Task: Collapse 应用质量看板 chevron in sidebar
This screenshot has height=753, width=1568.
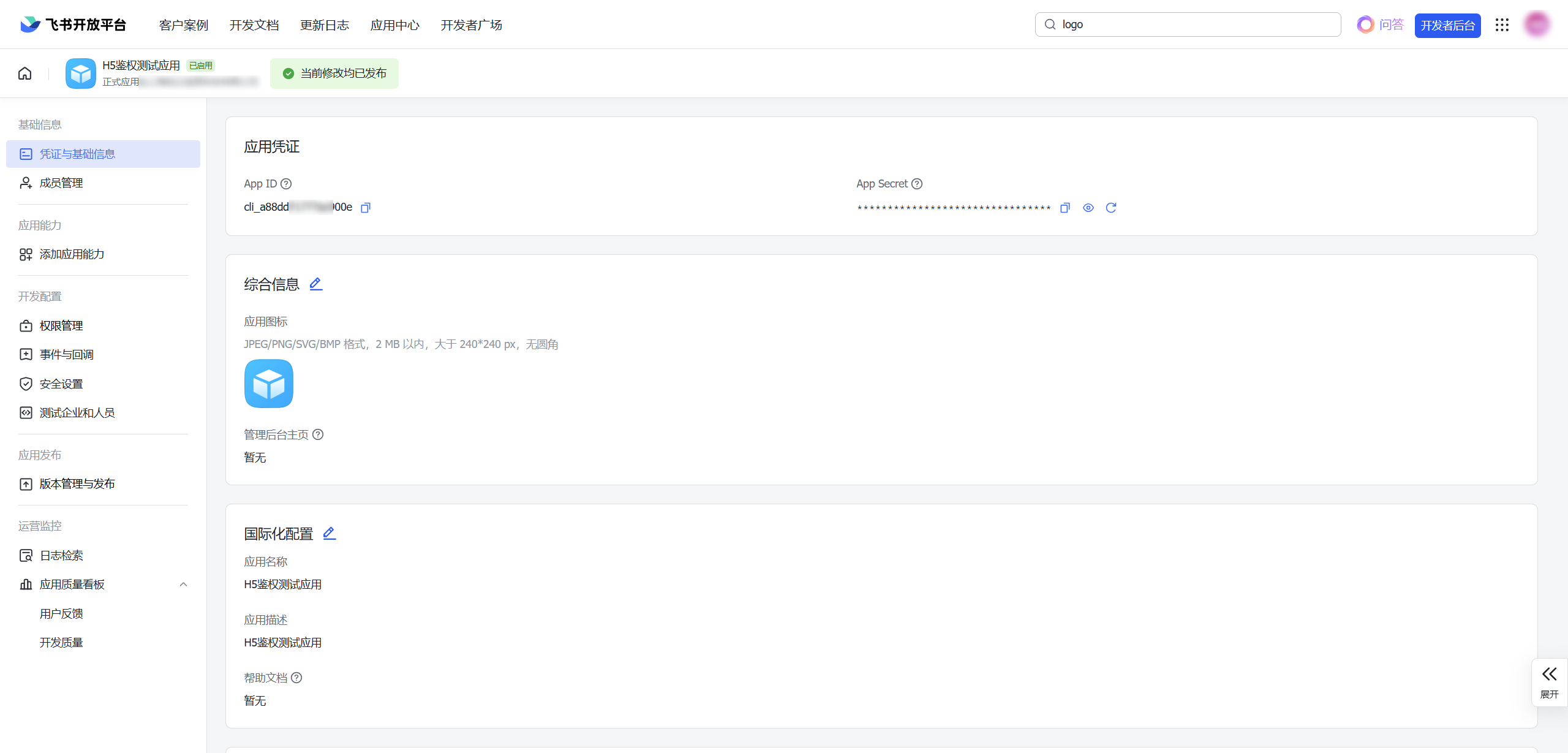Action: coord(183,585)
